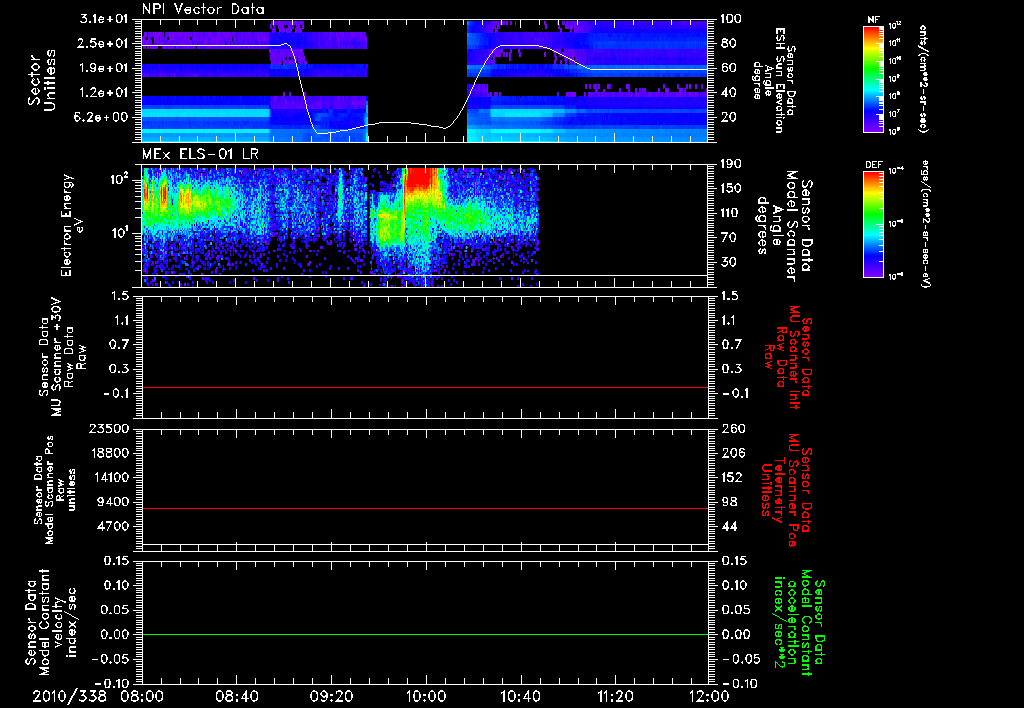Image resolution: width=1024 pixels, height=708 pixels.
Task: Click the 80 degree sun elevation tick
Action: click(729, 43)
